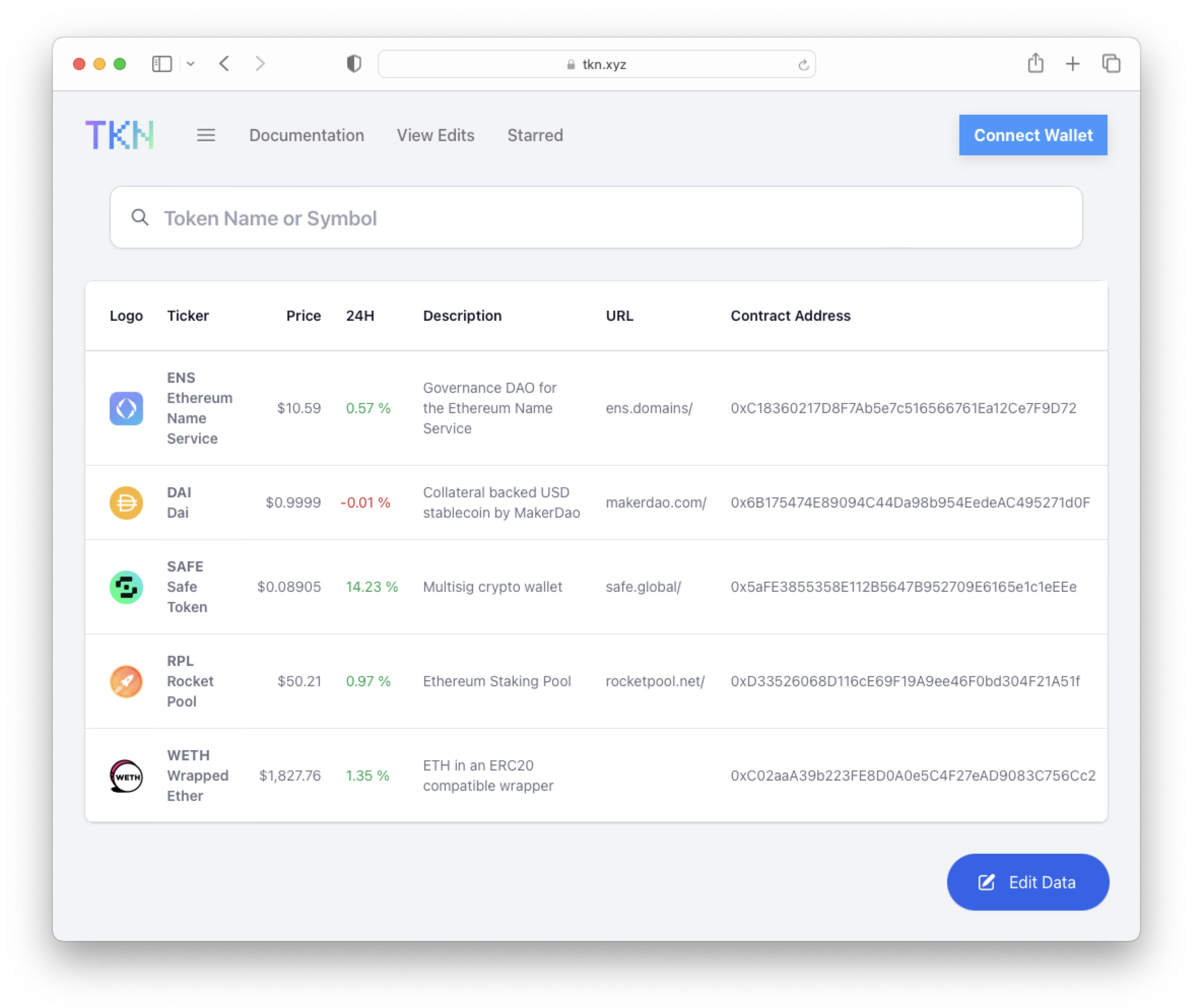
Task: Click the SAFE contract address 0x5aFE3855358...
Action: click(904, 587)
